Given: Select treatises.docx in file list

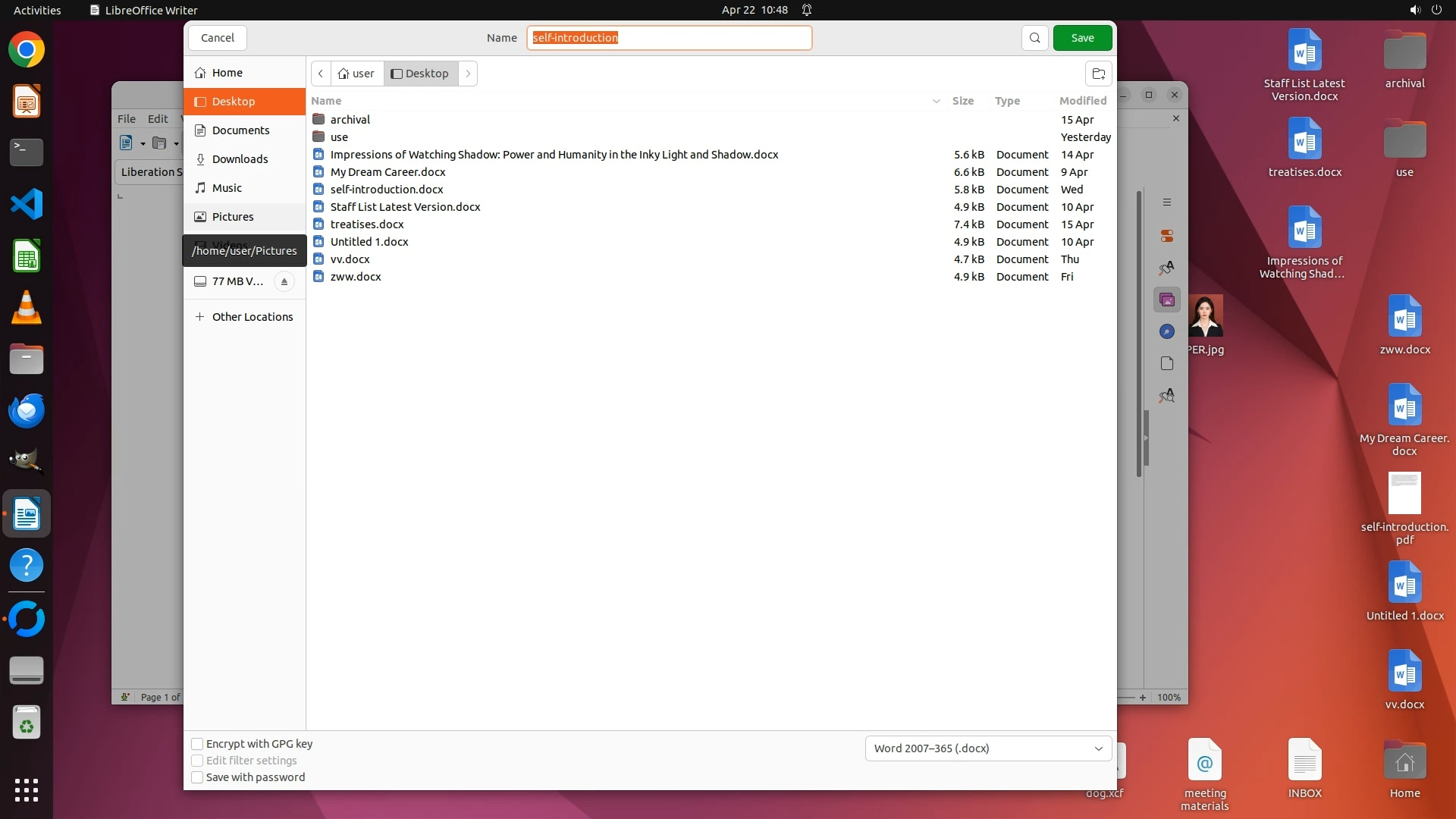Looking at the screenshot, I should coord(367,224).
